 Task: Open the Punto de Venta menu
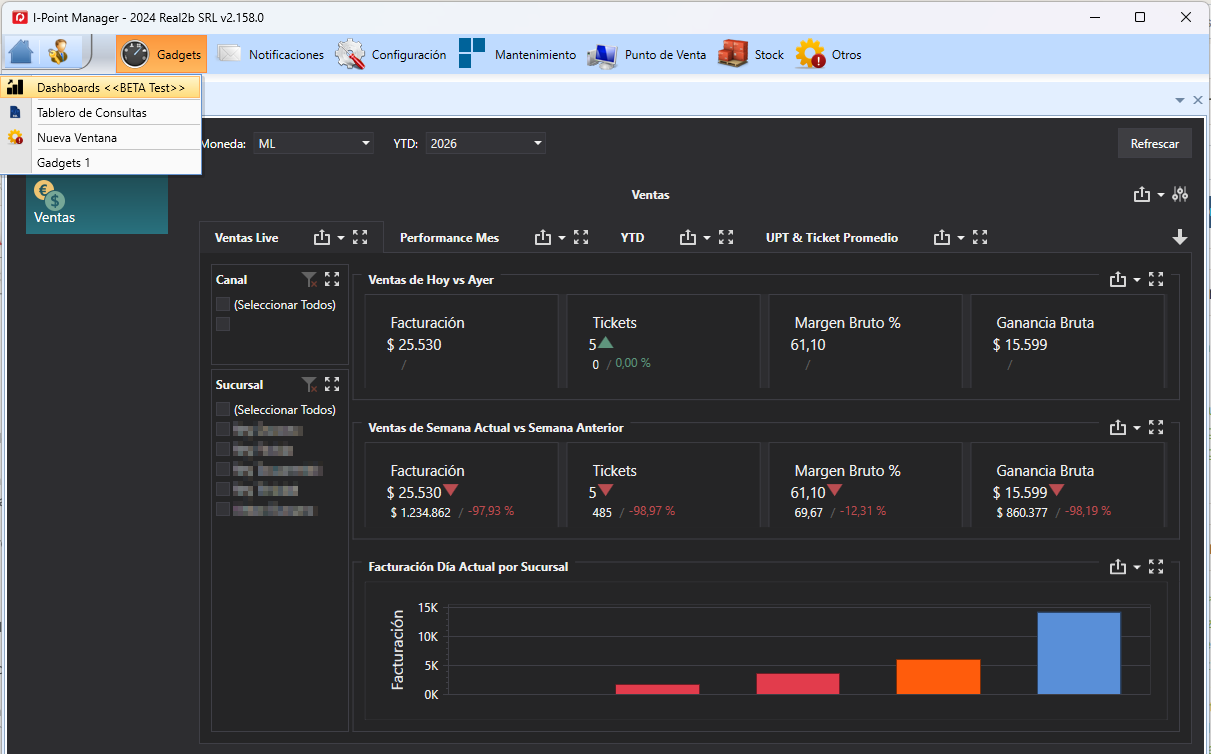click(647, 55)
